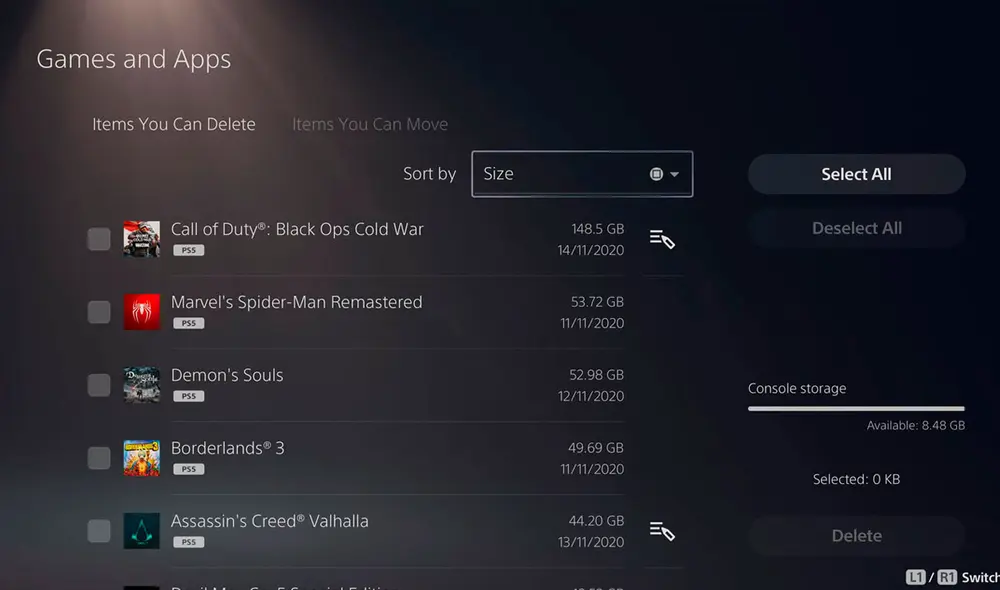Click the Select All button
Image resolution: width=1000 pixels, height=590 pixels.
[857, 174]
